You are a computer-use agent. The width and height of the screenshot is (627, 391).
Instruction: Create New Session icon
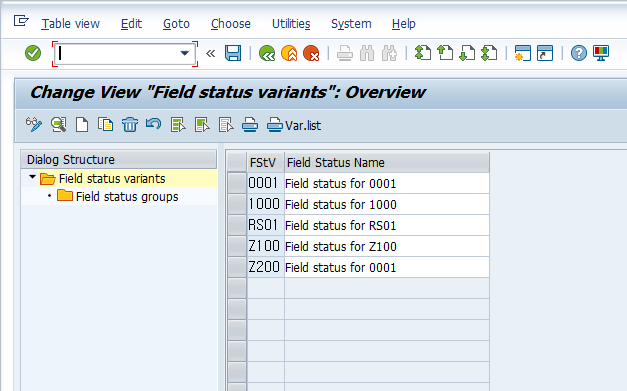(522, 53)
